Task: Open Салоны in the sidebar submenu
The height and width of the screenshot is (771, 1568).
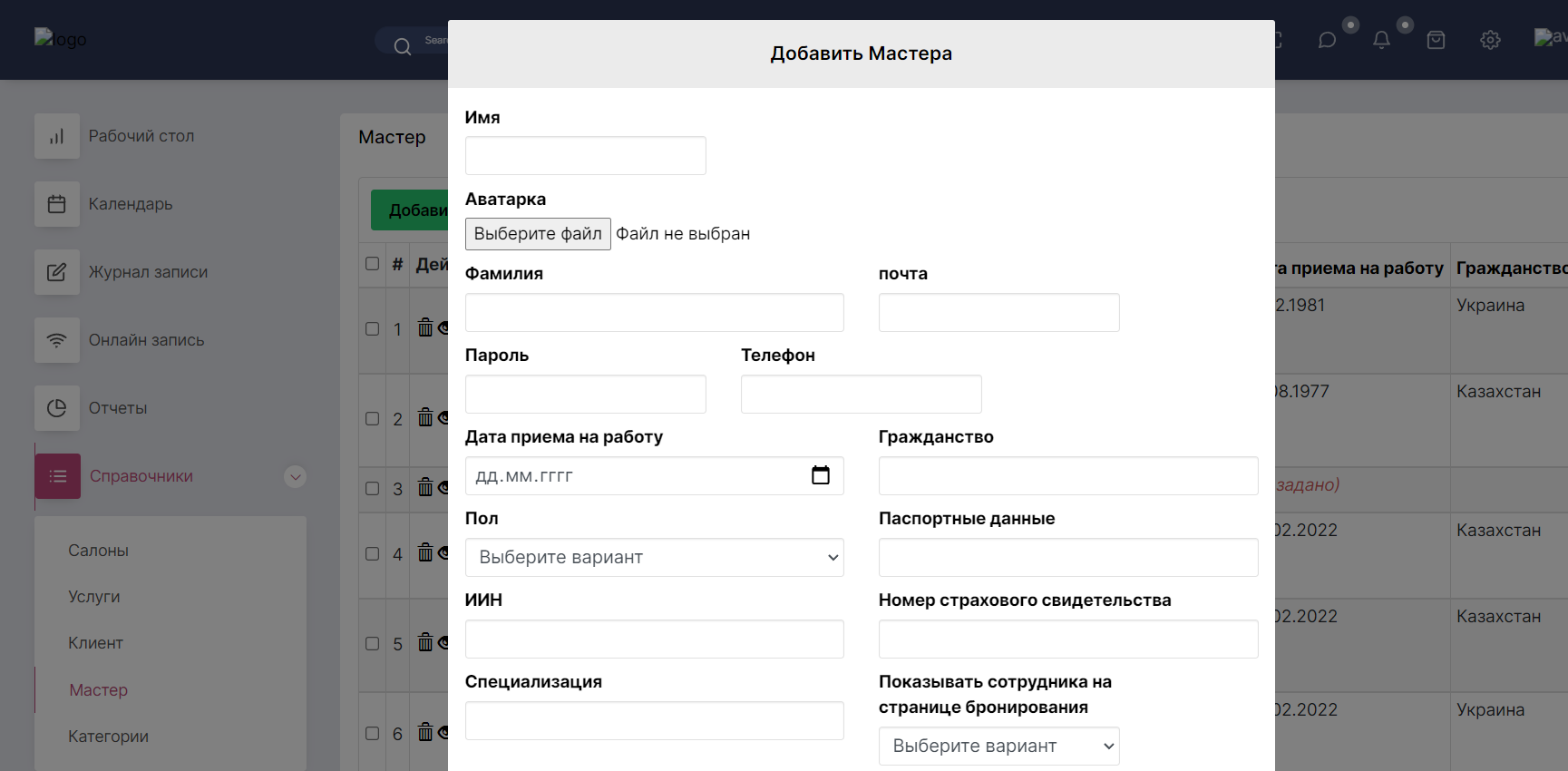Action: tap(98, 551)
